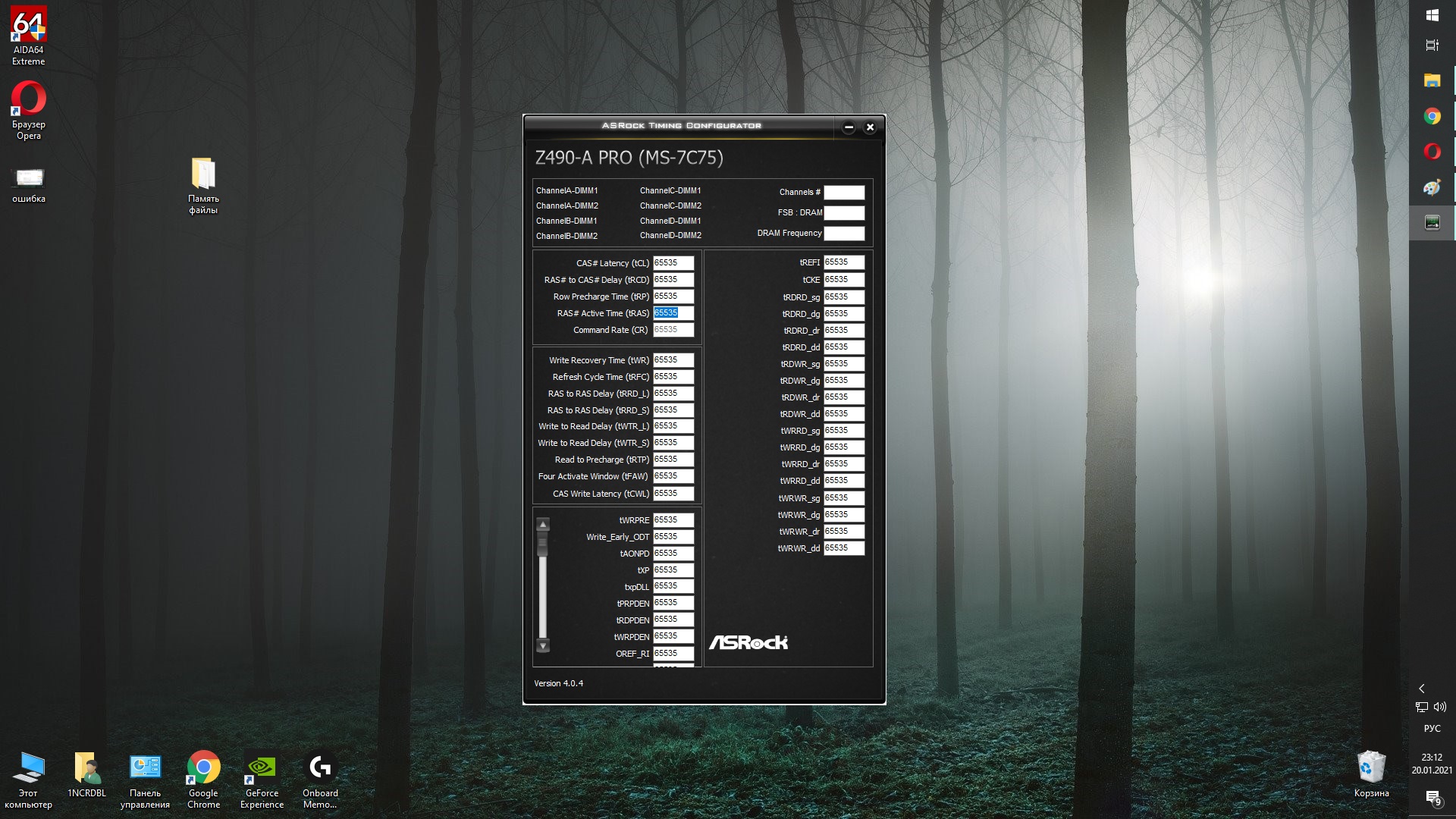Click the CAS# Latency (tCL) field
This screenshot has height=819, width=1456.
(x=673, y=263)
